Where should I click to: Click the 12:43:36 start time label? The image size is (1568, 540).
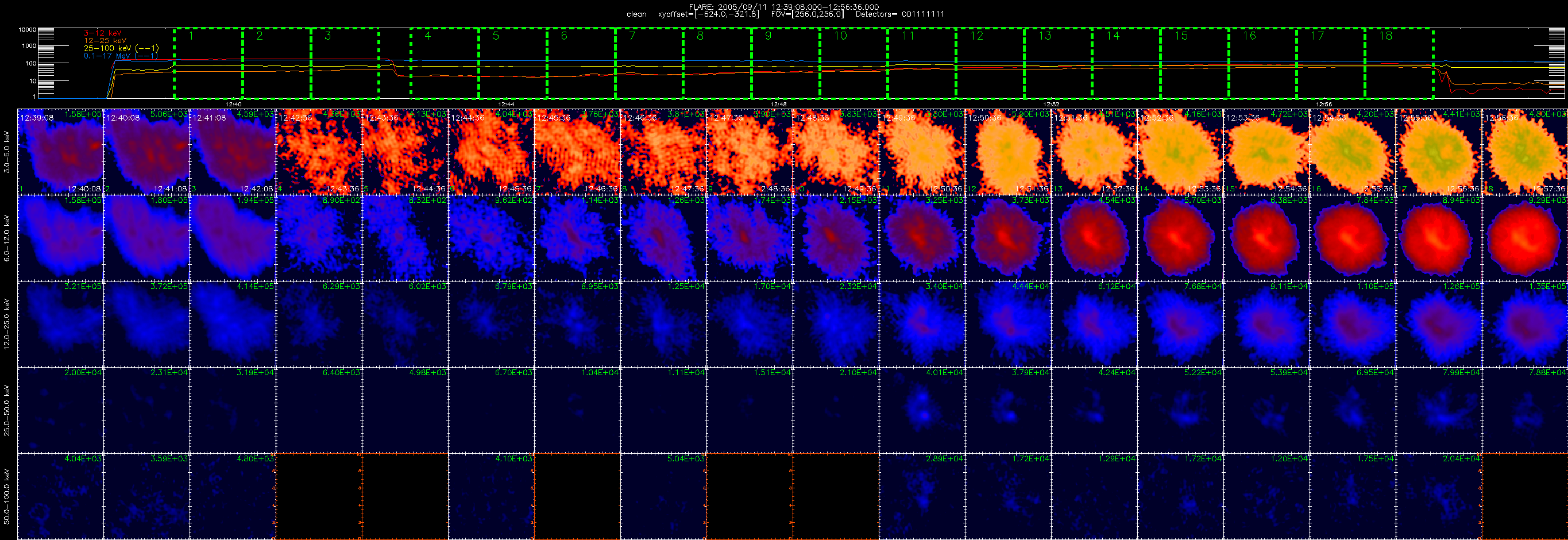tap(381, 118)
